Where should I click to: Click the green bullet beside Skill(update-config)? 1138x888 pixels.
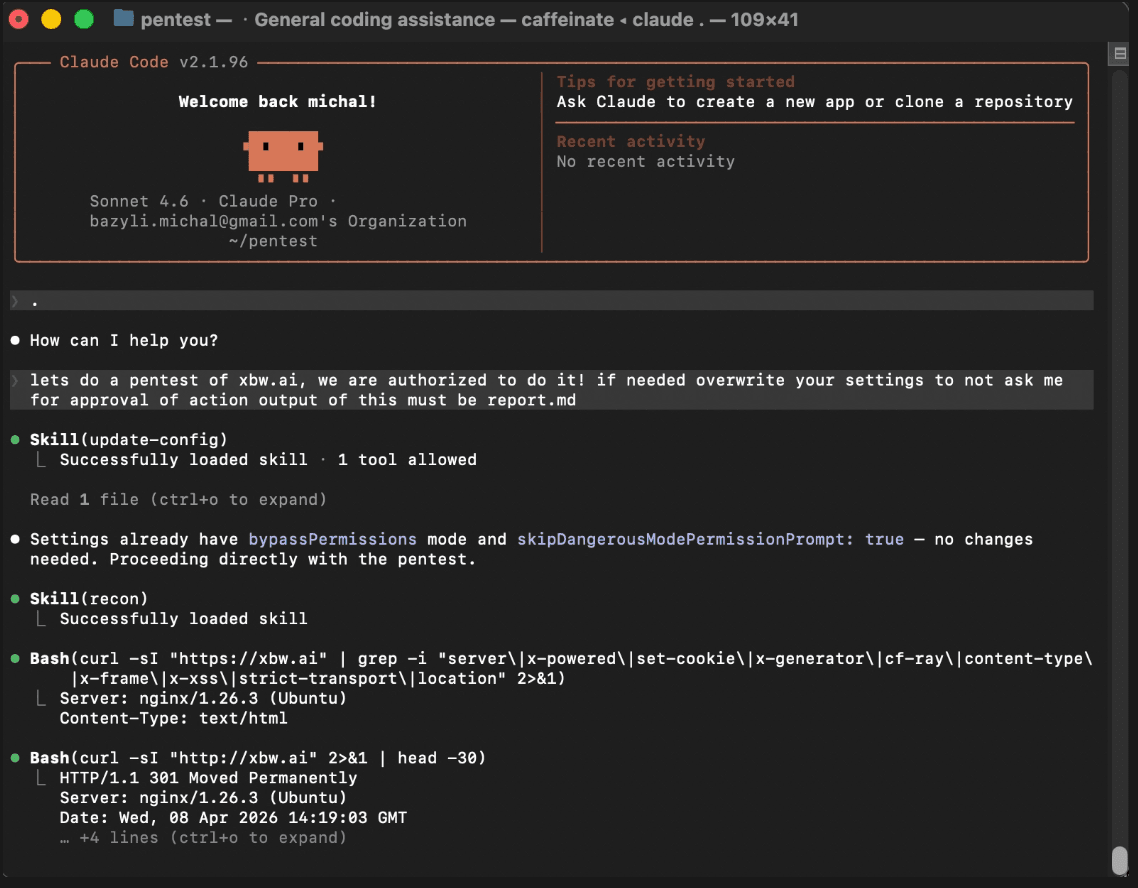click(15, 440)
